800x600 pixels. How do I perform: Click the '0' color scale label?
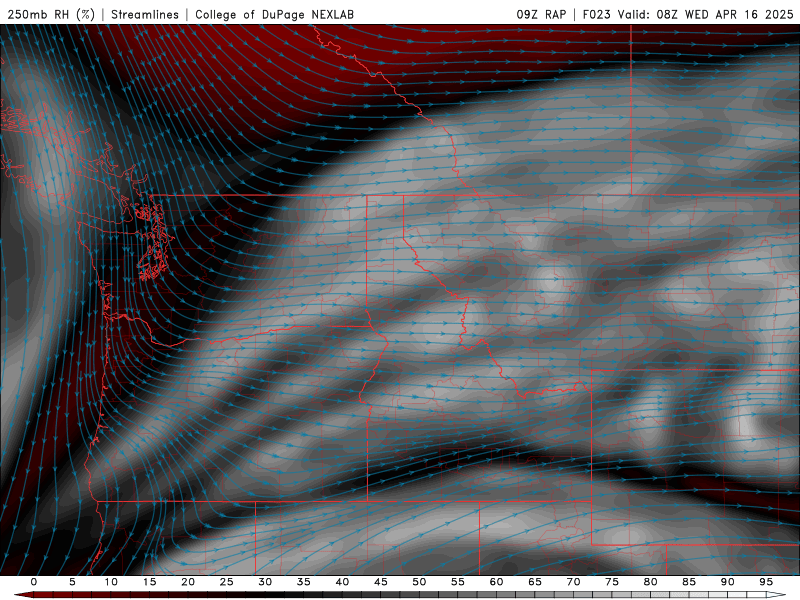[34, 582]
